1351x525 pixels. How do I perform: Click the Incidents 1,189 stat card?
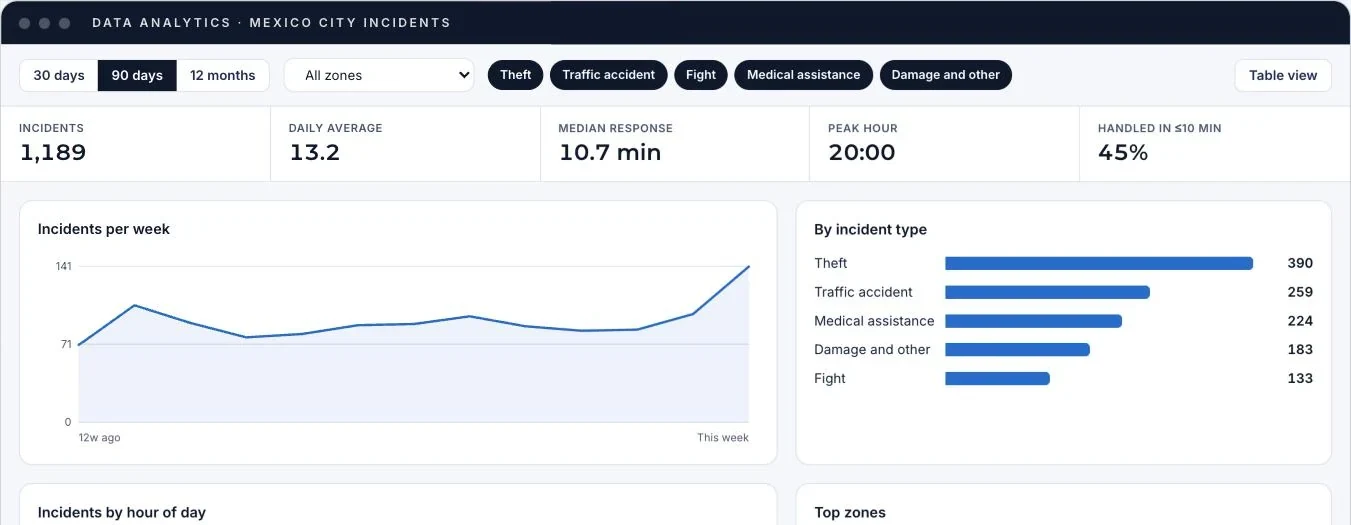pyautogui.click(x=135, y=144)
